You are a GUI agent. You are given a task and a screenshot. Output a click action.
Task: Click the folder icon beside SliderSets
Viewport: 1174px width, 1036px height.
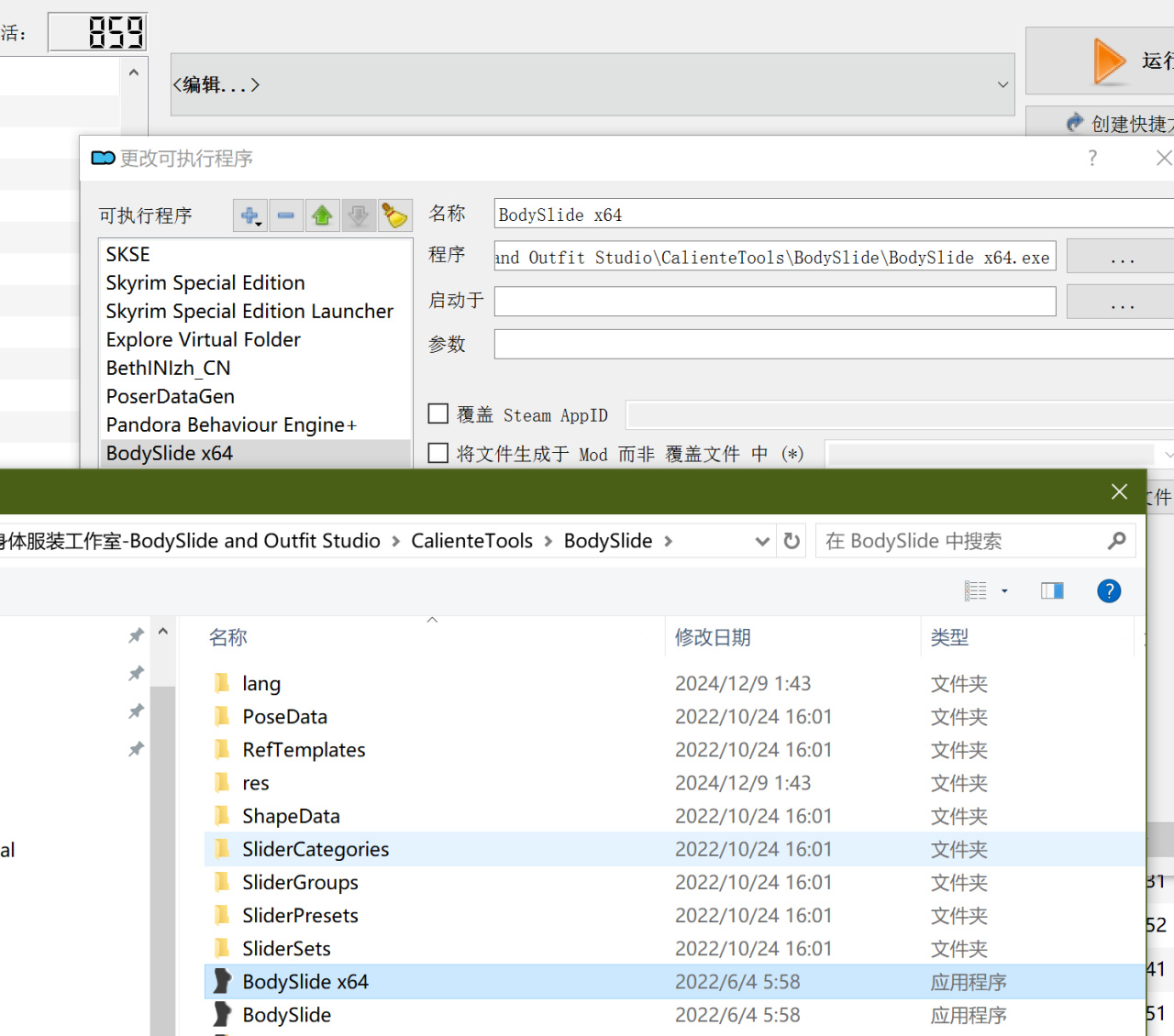pyautogui.click(x=222, y=948)
